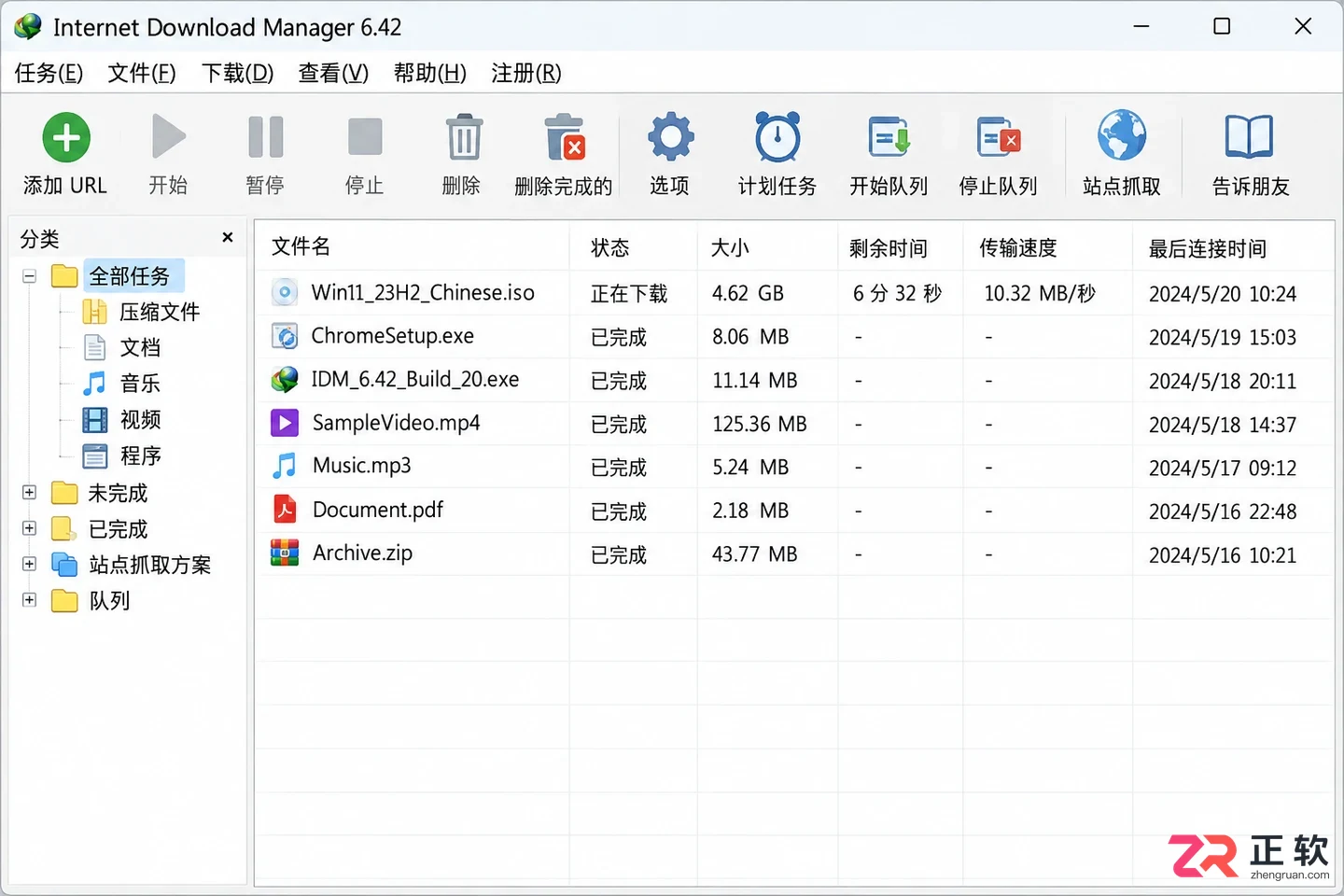
Task: Select the 压缩文件 category
Action: click(x=160, y=312)
